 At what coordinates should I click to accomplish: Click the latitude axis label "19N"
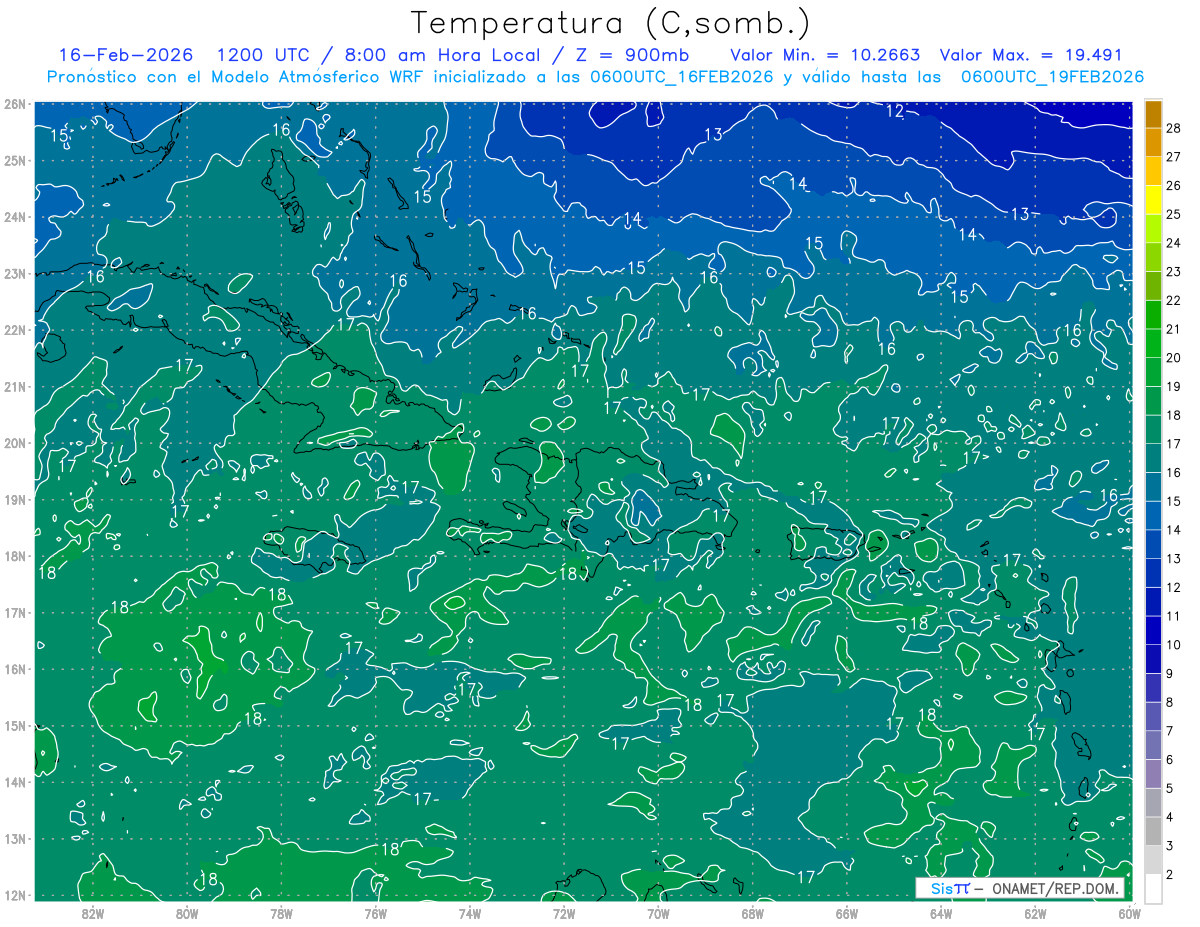15,499
